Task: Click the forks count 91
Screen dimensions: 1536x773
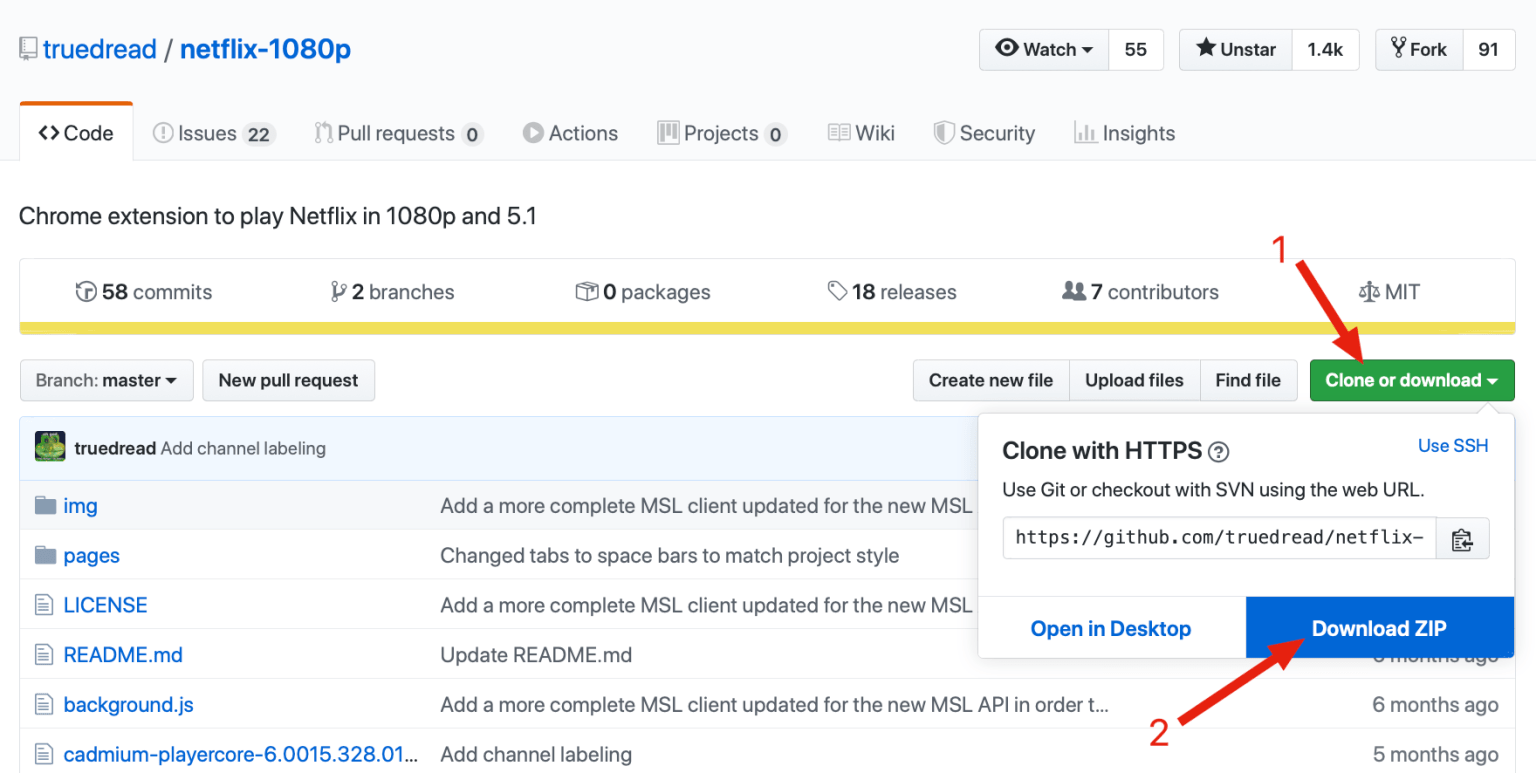Action: [1489, 49]
